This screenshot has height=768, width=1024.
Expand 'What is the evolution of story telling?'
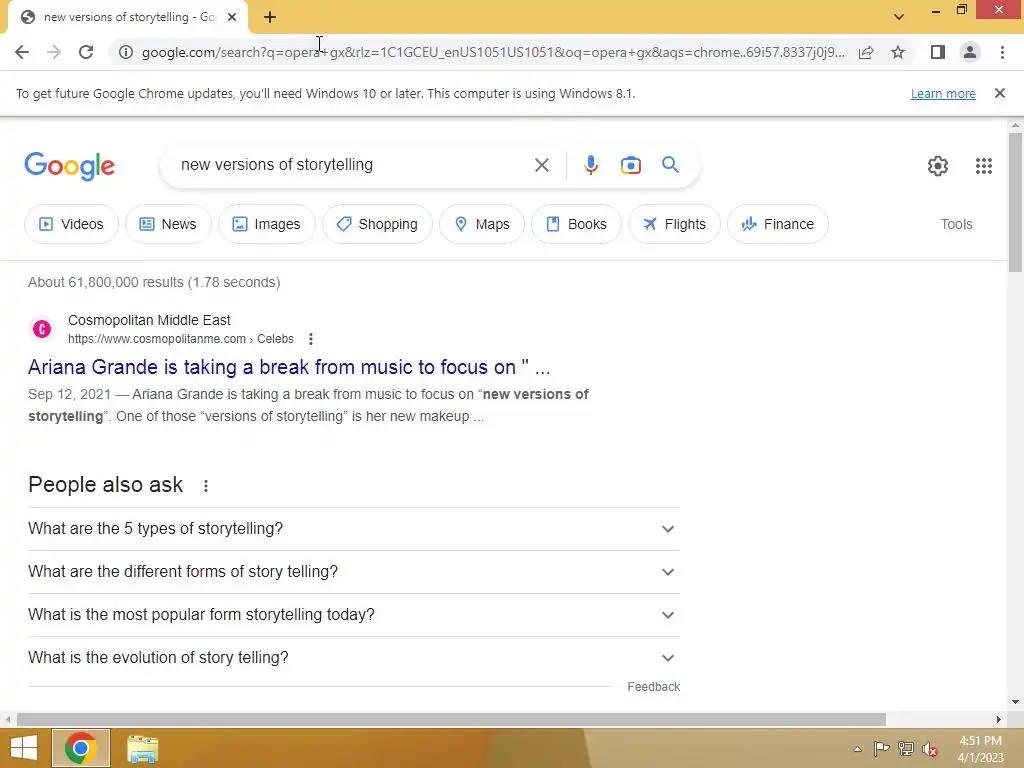(x=353, y=658)
